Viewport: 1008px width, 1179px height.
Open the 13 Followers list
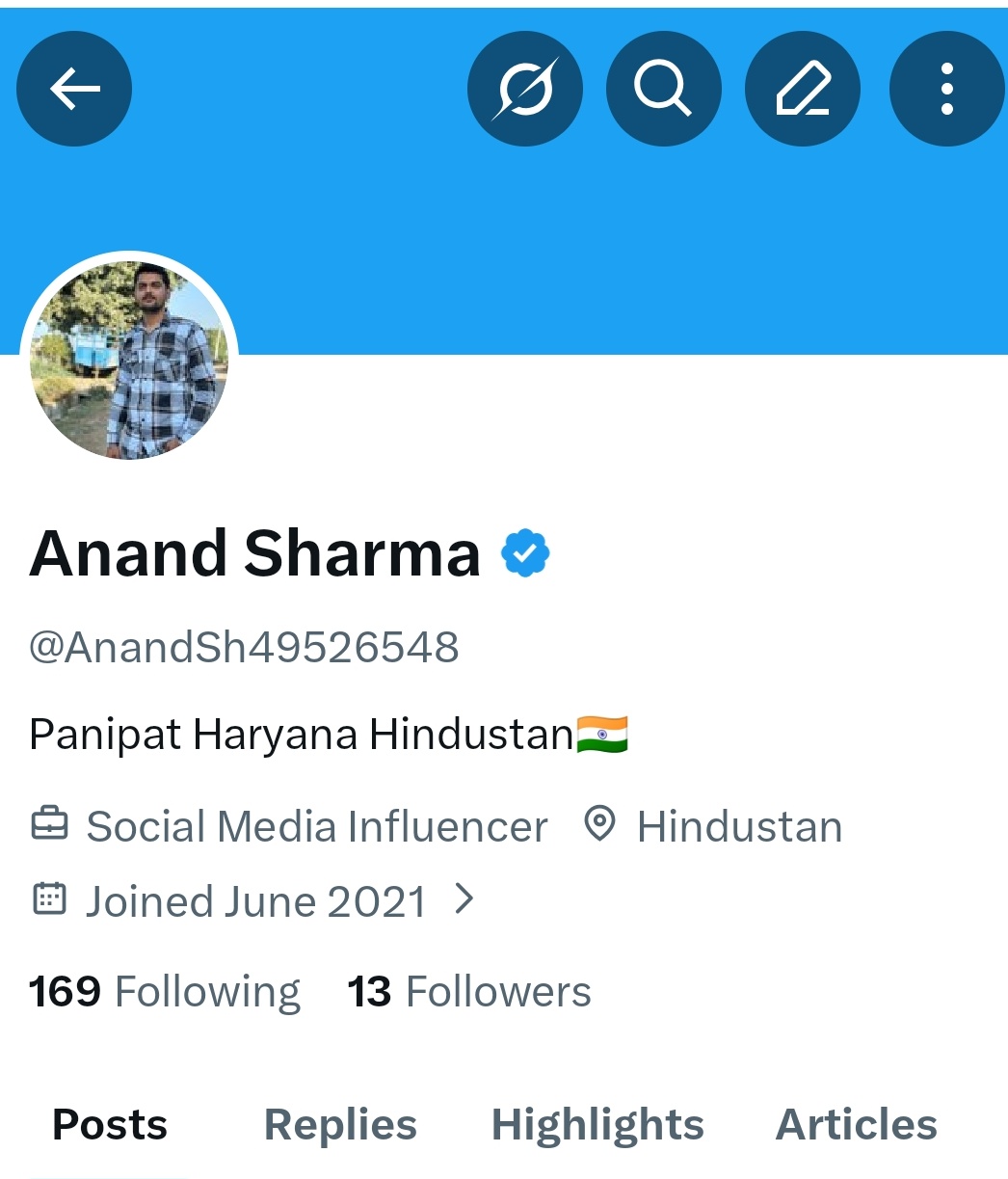point(469,992)
